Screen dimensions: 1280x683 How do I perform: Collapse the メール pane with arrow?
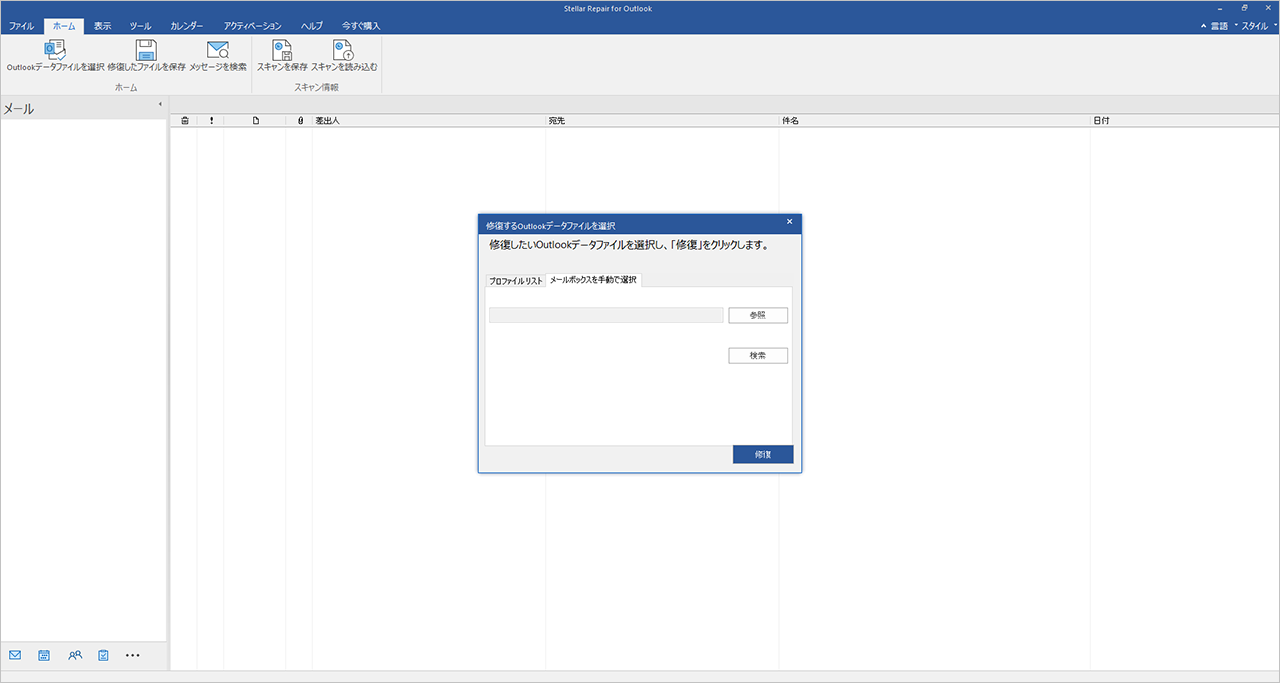pyautogui.click(x=160, y=104)
